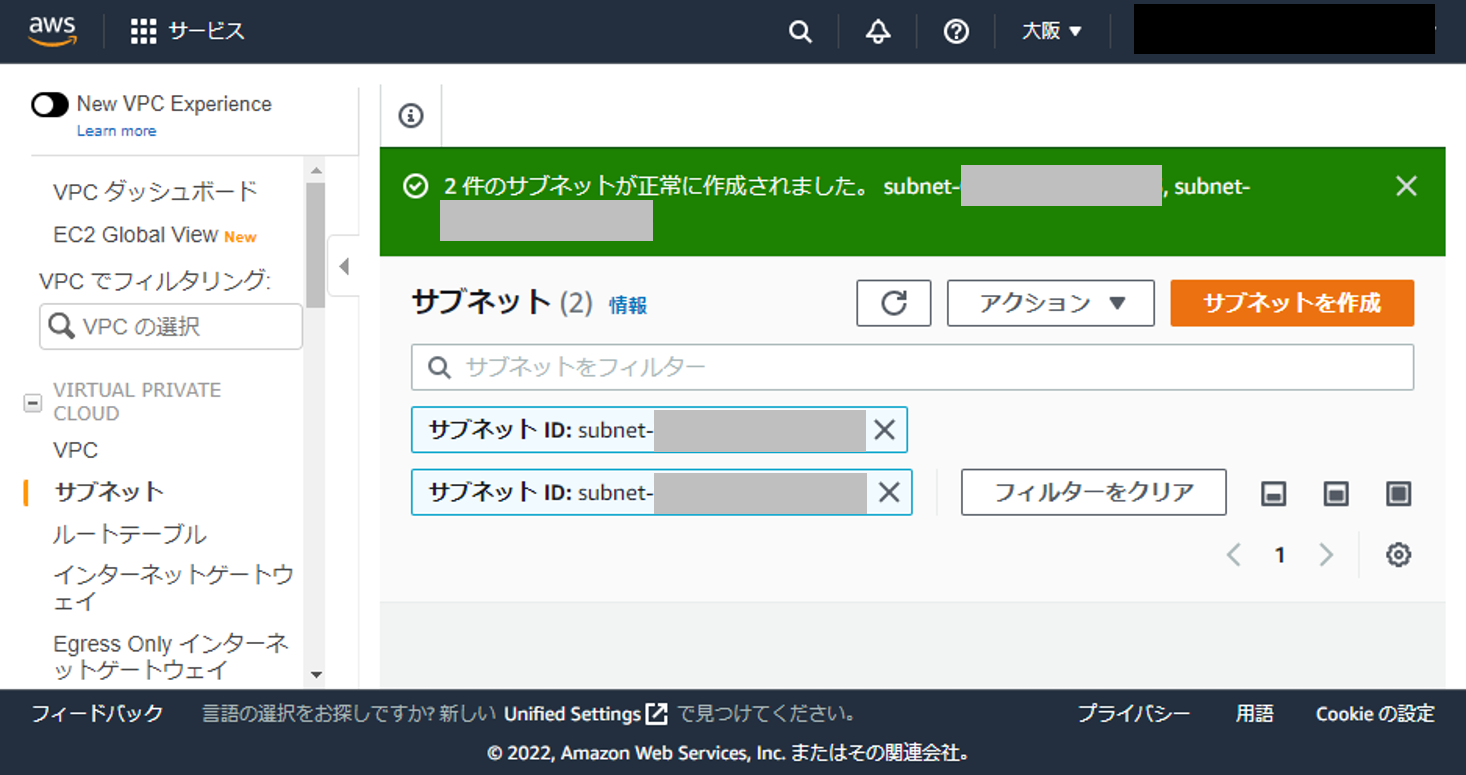
Task: Expand the アクション dropdown menu
Action: [1050, 303]
